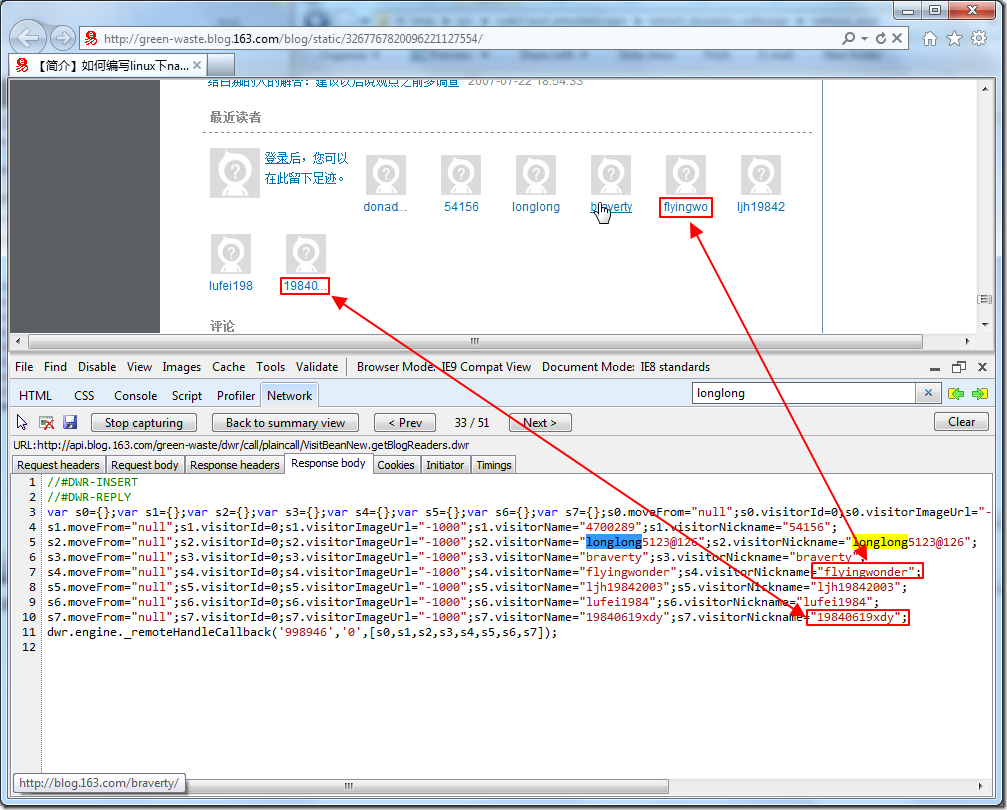Open the Images menu
1007x810 pixels.
point(182,367)
